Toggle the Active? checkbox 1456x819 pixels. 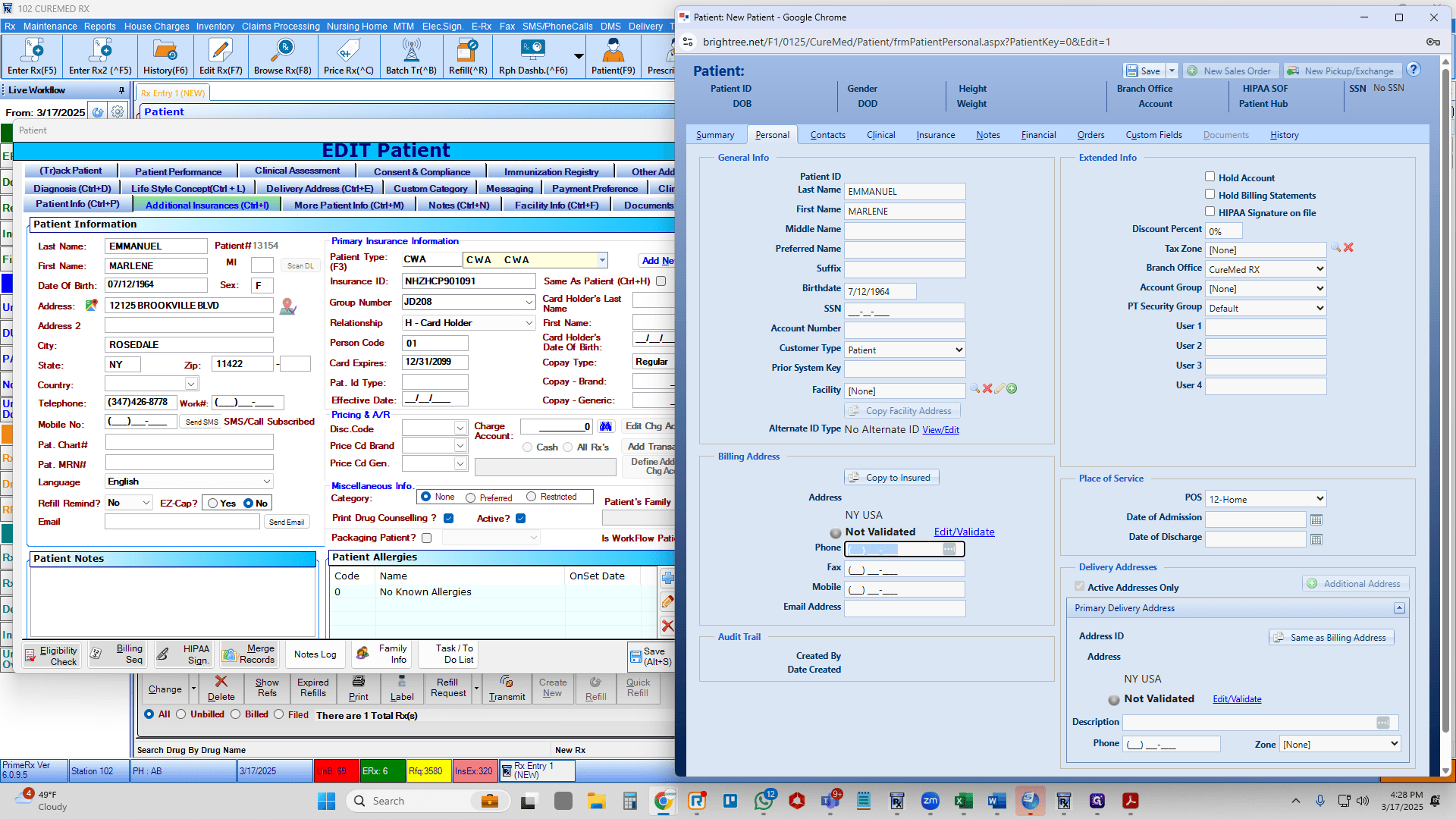(x=521, y=519)
